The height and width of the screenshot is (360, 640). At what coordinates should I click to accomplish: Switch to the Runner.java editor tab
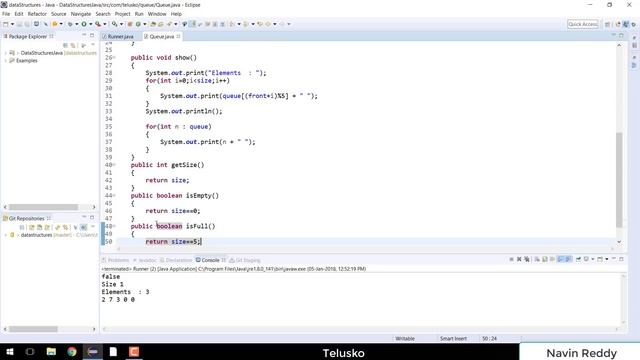click(x=118, y=36)
